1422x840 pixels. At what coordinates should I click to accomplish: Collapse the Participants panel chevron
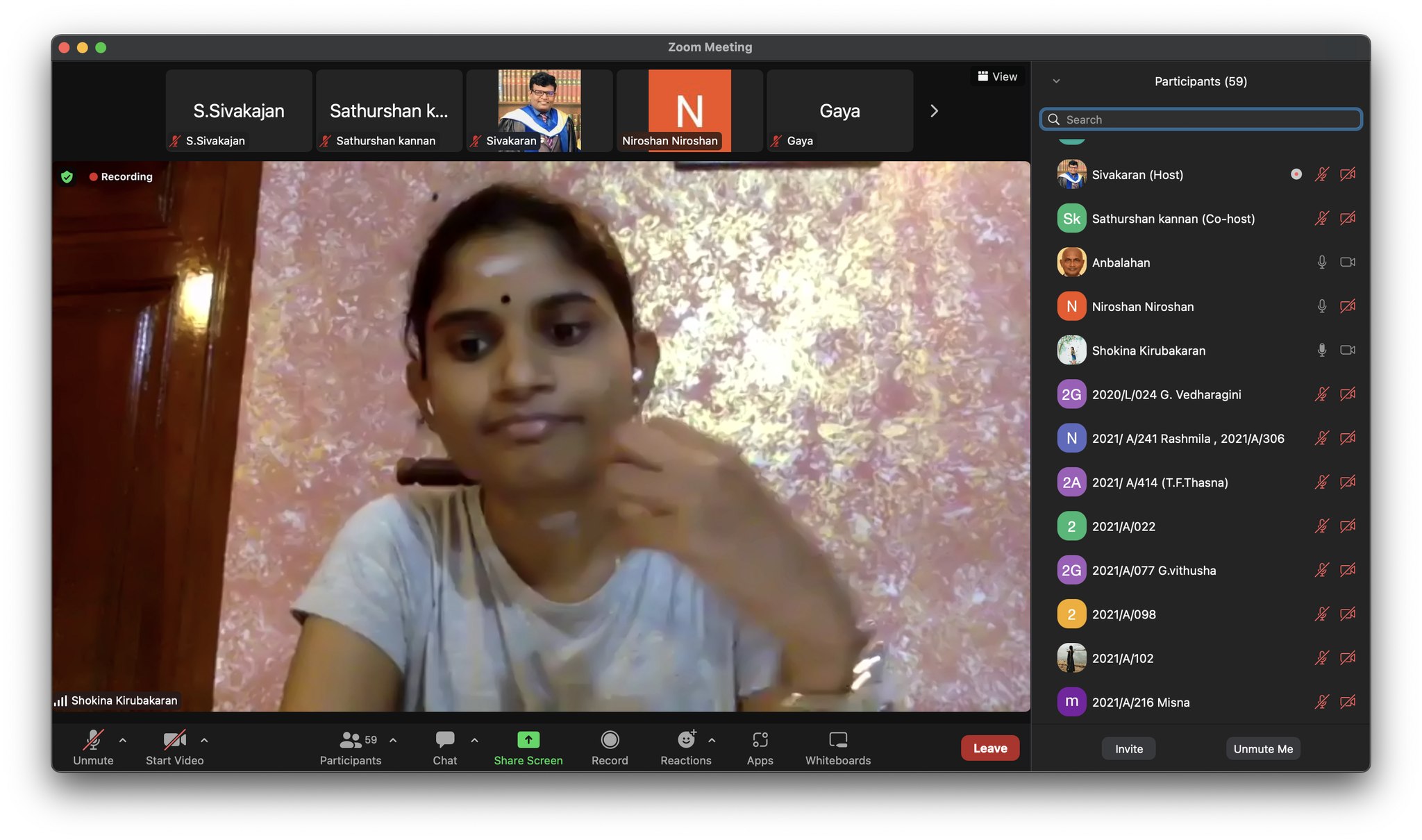pyautogui.click(x=1056, y=81)
